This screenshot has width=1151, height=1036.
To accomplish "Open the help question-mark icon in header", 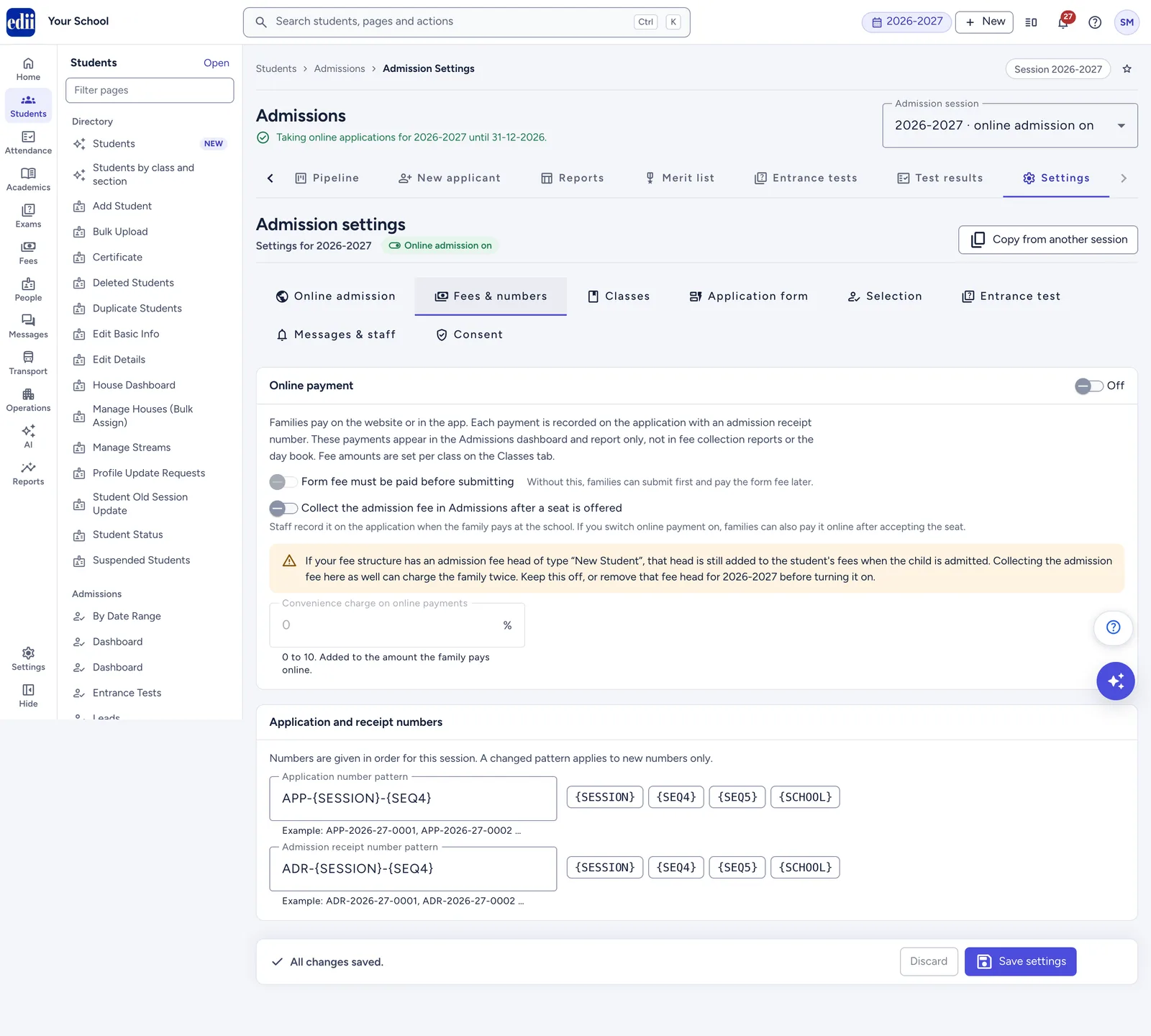I will (x=1095, y=22).
